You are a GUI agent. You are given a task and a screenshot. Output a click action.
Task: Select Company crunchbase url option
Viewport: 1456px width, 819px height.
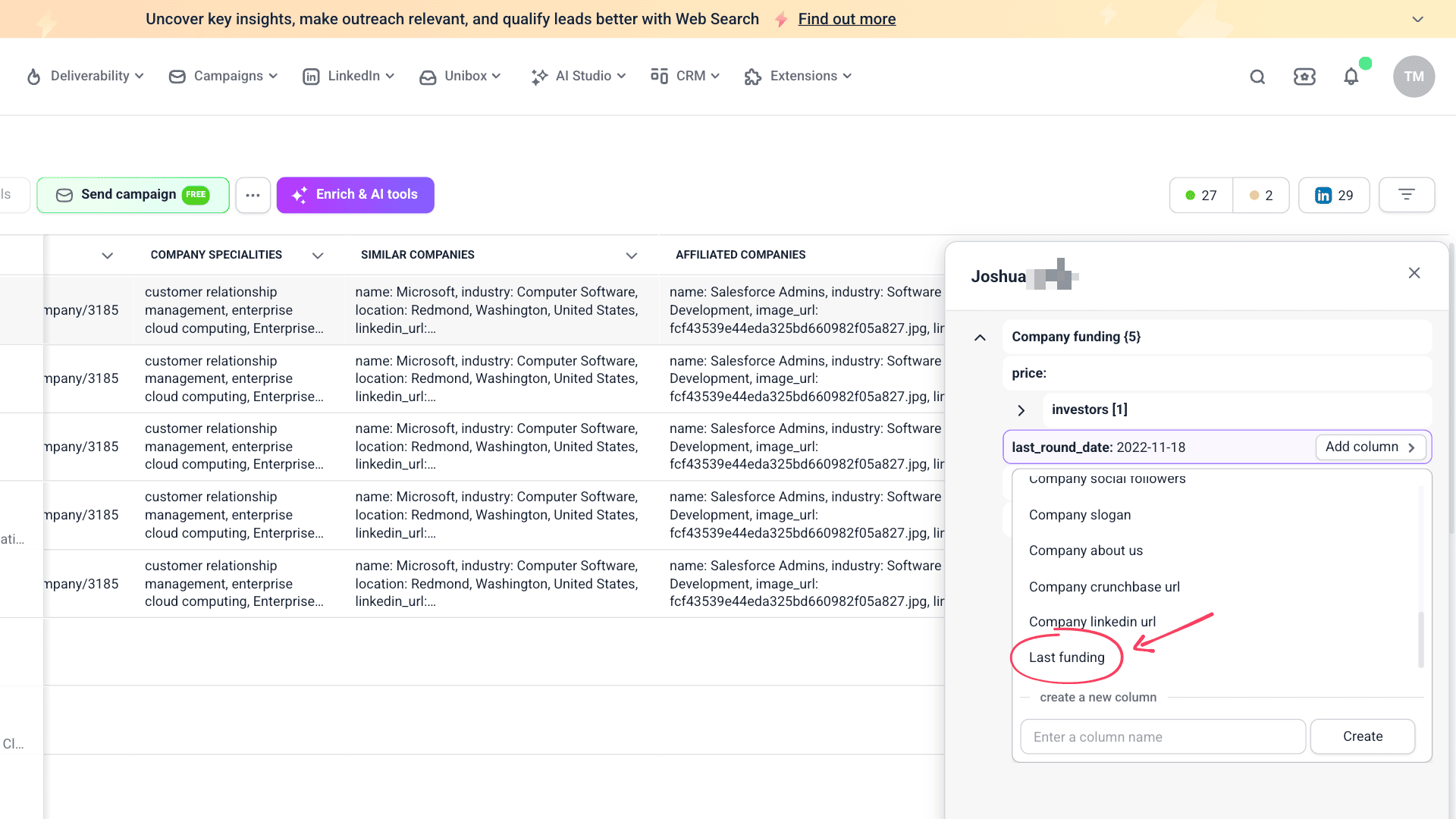pyautogui.click(x=1104, y=587)
